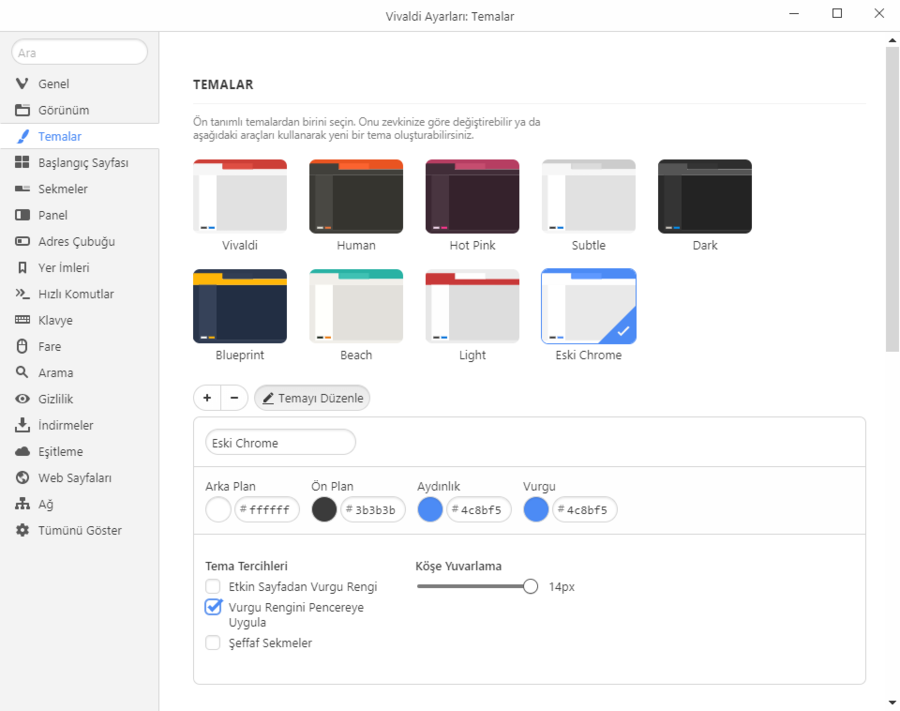Image resolution: width=900 pixels, height=711 pixels.
Task: Click the Klavye keyboard icon
Action: (22, 320)
